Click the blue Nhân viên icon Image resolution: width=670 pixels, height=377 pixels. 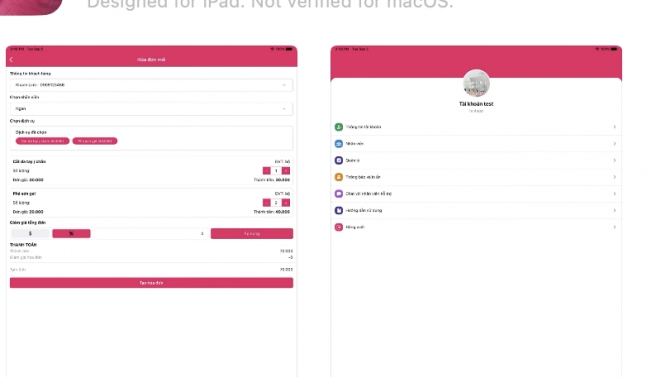(338, 144)
